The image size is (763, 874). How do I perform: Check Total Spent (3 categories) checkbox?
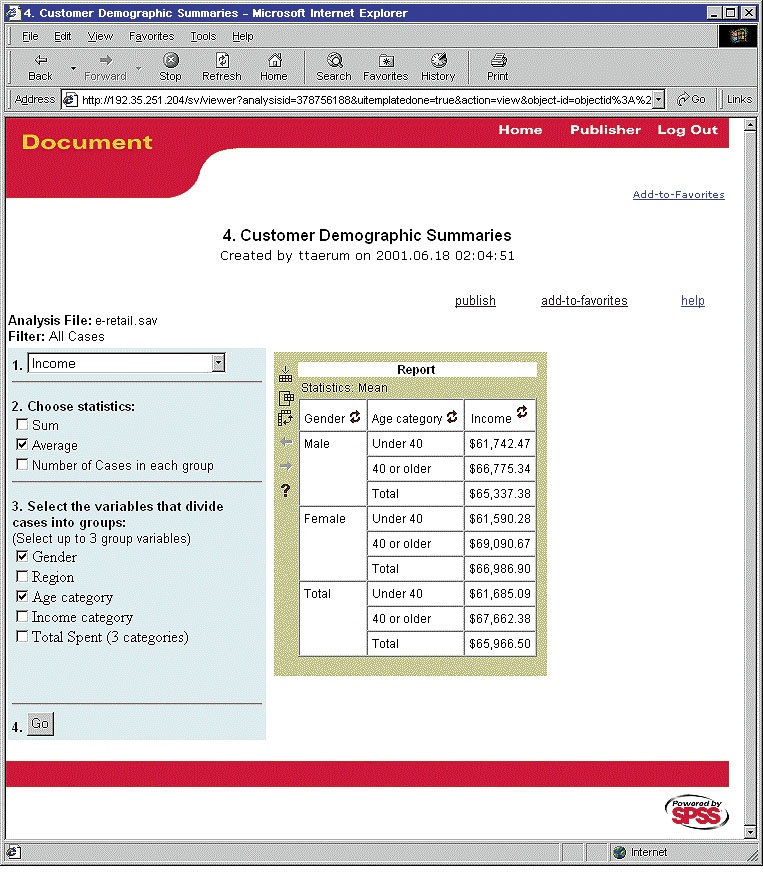(22, 637)
